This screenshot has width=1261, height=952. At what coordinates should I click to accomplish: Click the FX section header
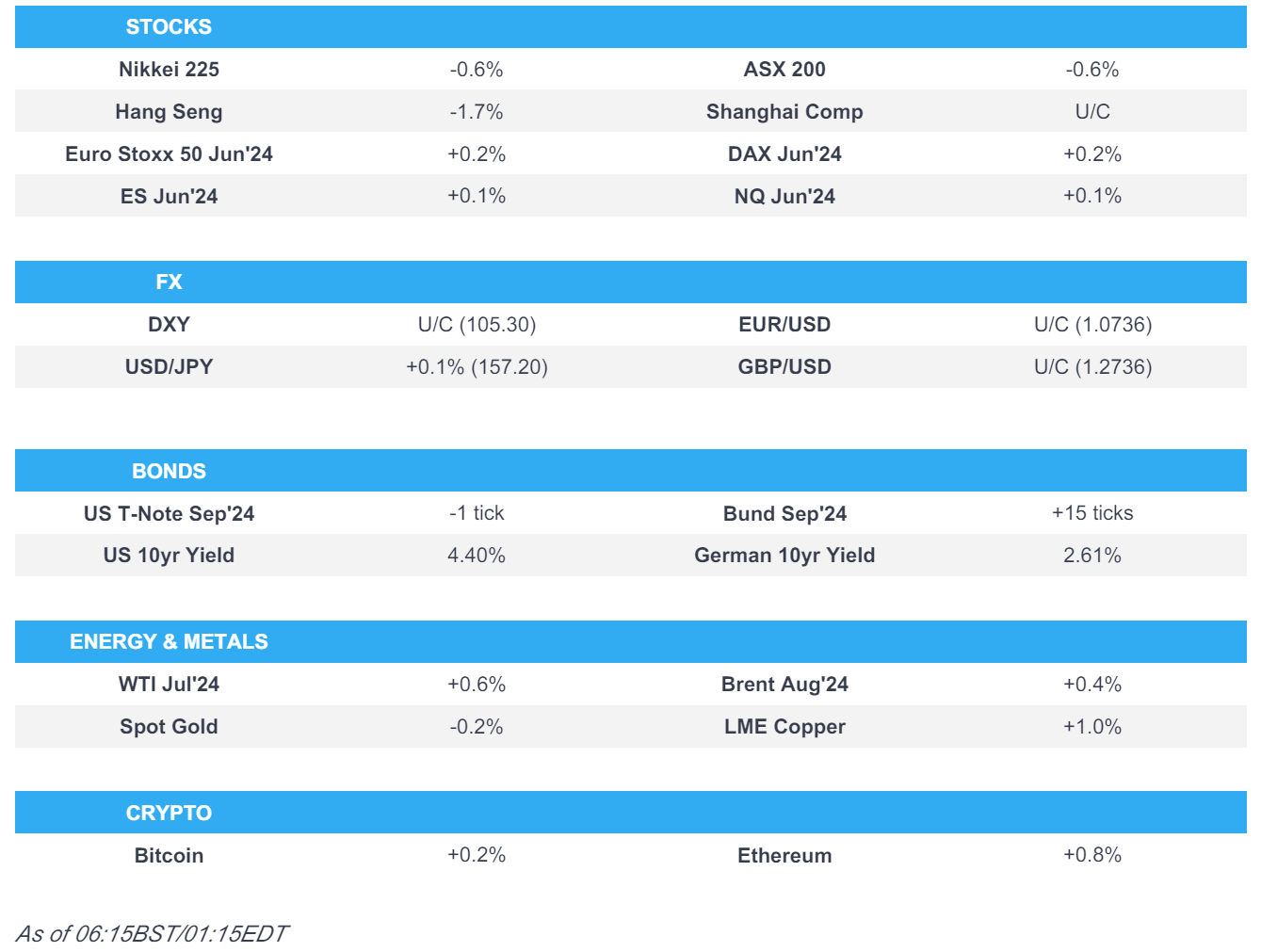pyautogui.click(x=169, y=282)
